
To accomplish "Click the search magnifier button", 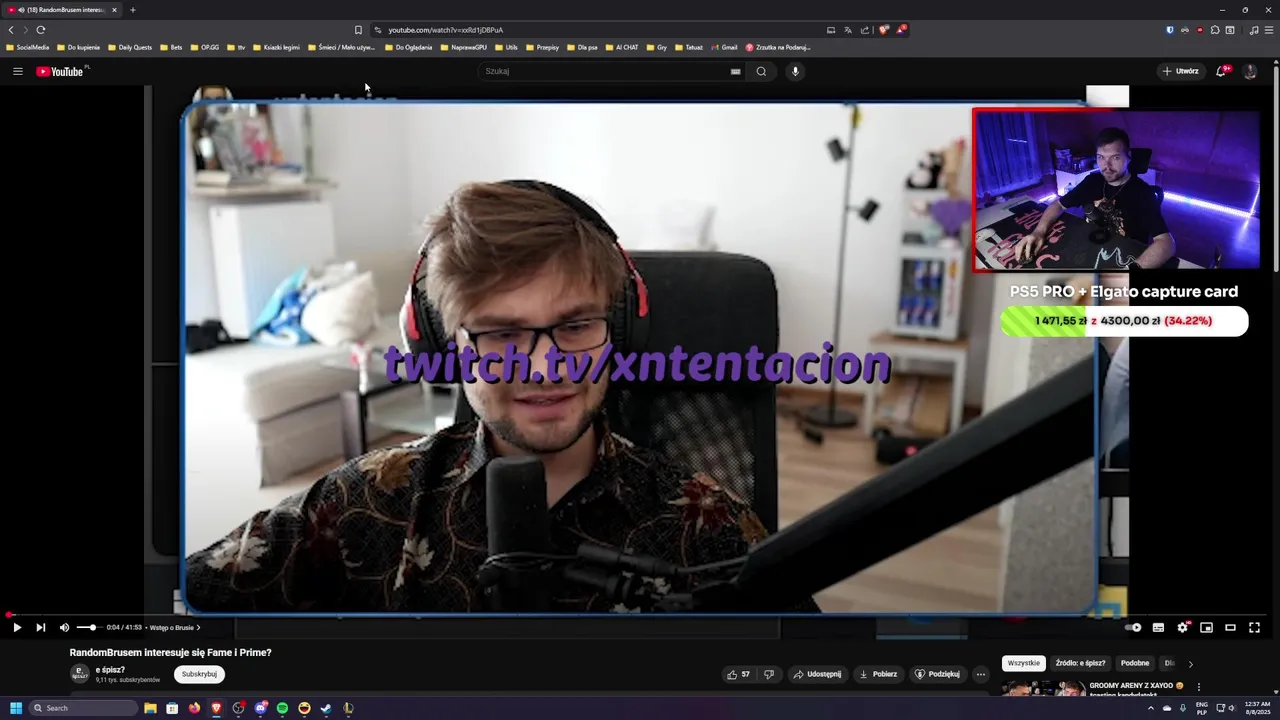I will (x=761, y=71).
